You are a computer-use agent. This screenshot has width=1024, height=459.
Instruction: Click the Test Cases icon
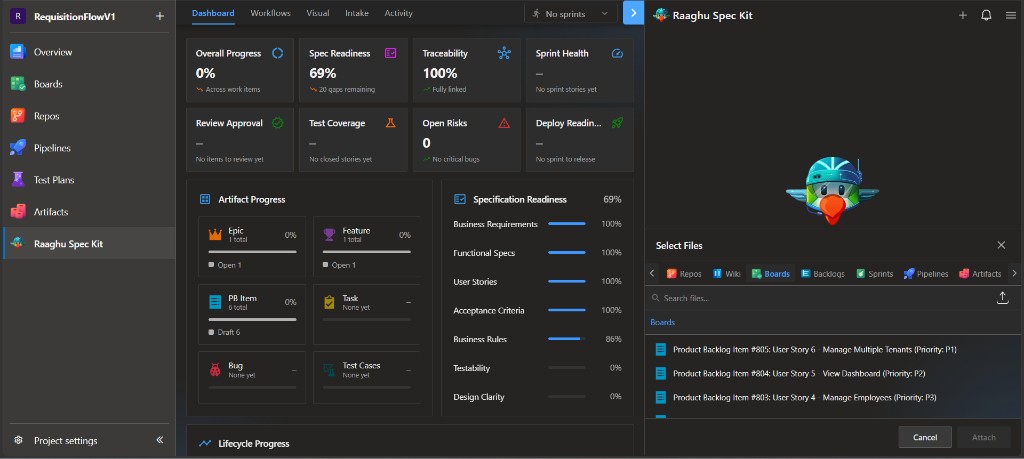coord(330,370)
